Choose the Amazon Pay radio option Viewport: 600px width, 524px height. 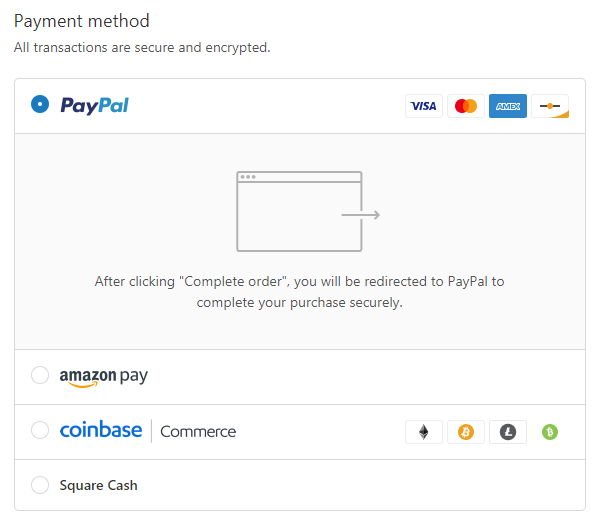[40, 375]
